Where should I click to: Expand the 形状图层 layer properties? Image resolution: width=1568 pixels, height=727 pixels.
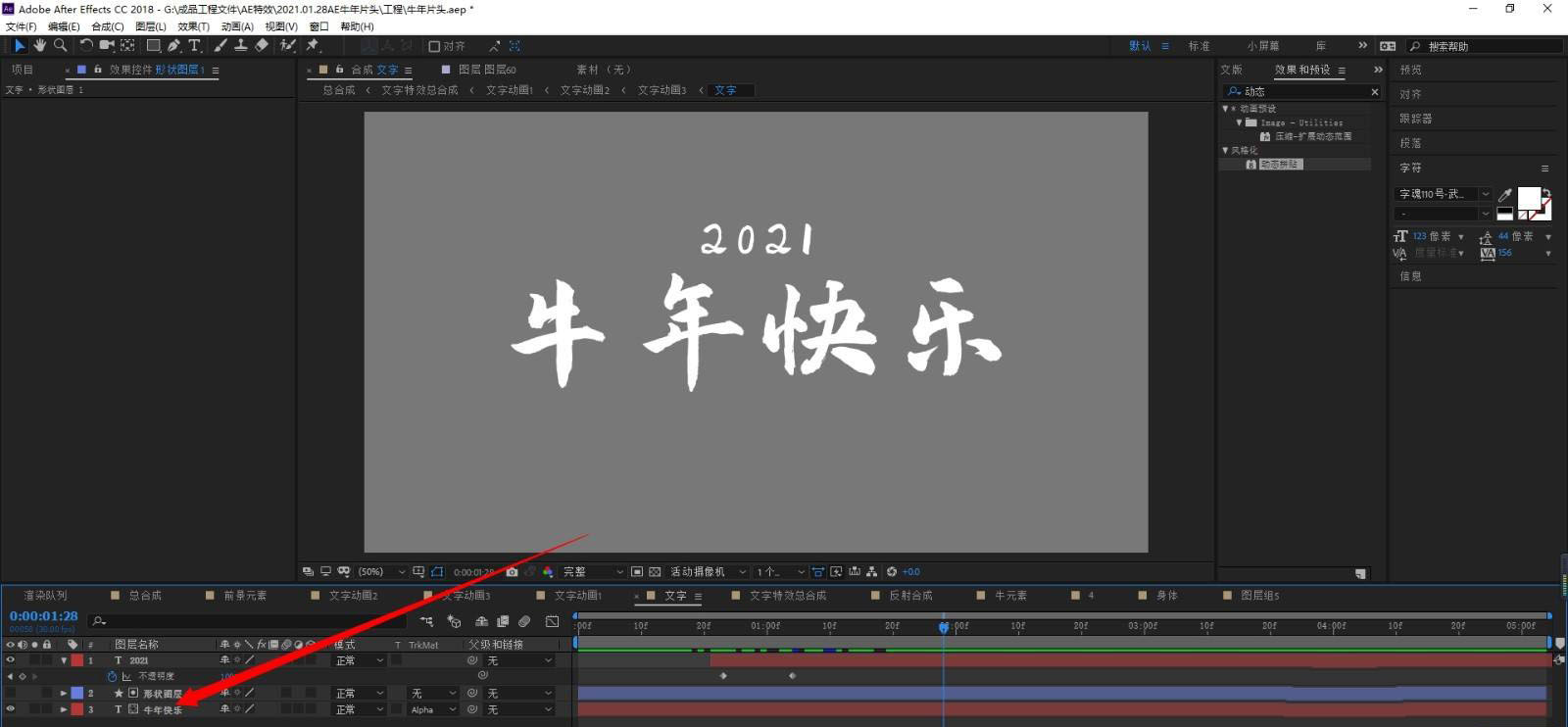[64, 693]
